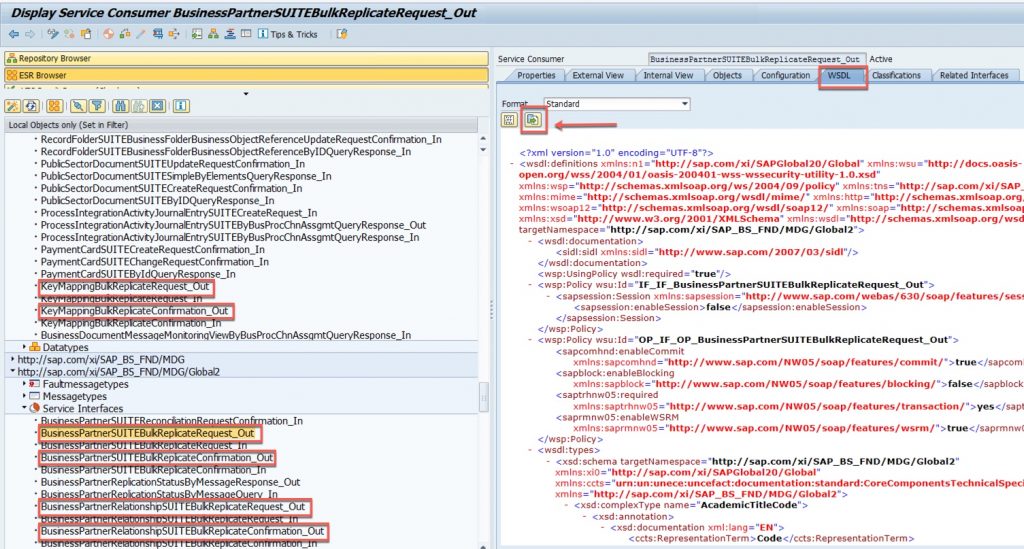Click the clipboard icon after Tips & Tricks
This screenshot has width=1024, height=549.
pos(342,34)
